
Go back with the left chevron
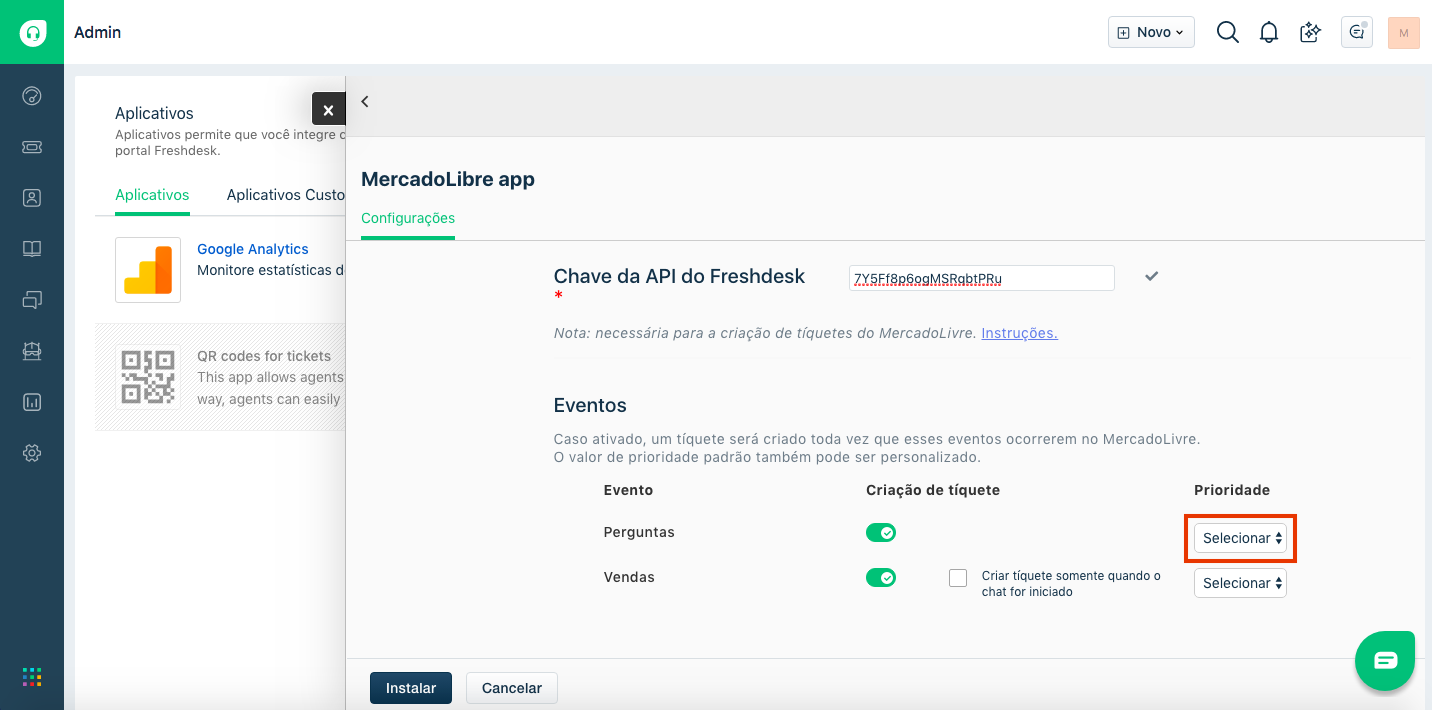365,101
